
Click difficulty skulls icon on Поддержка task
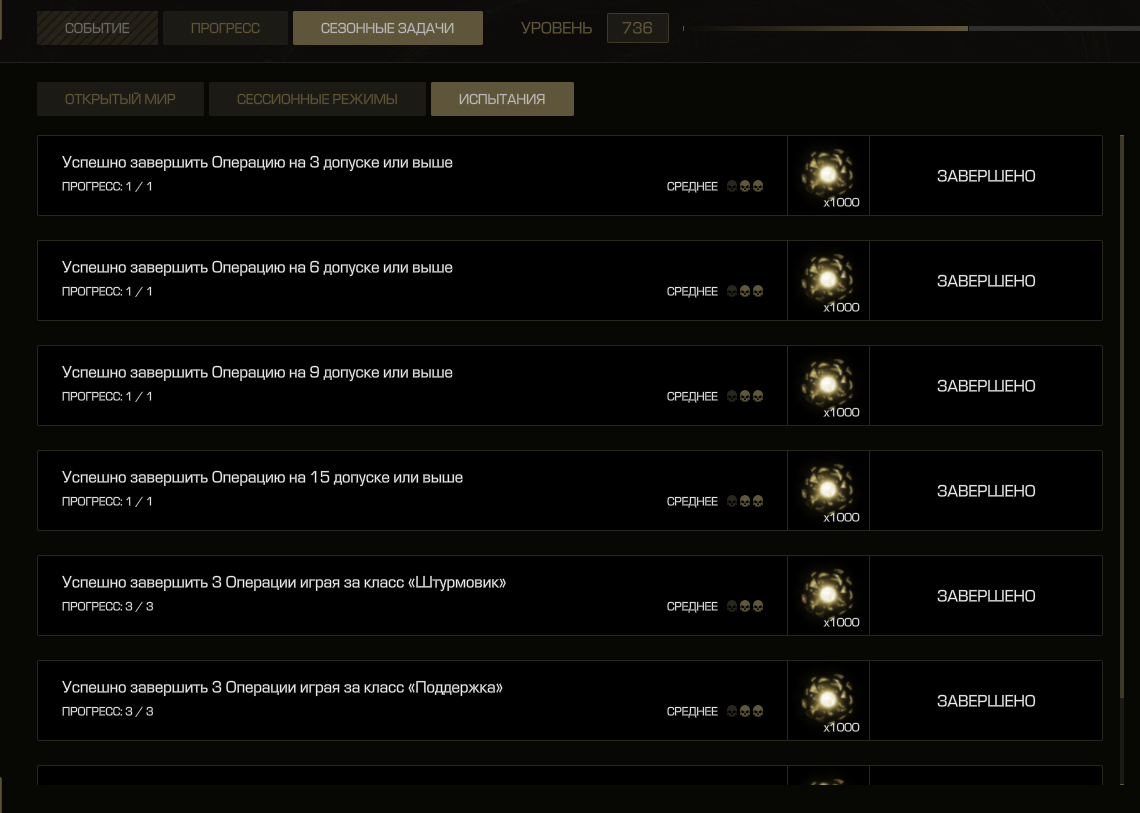coord(744,710)
